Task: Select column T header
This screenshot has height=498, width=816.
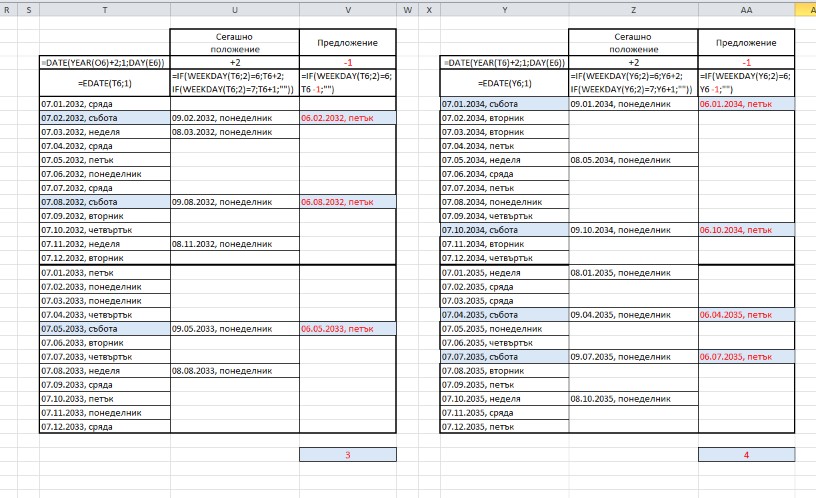Action: coord(105,9)
